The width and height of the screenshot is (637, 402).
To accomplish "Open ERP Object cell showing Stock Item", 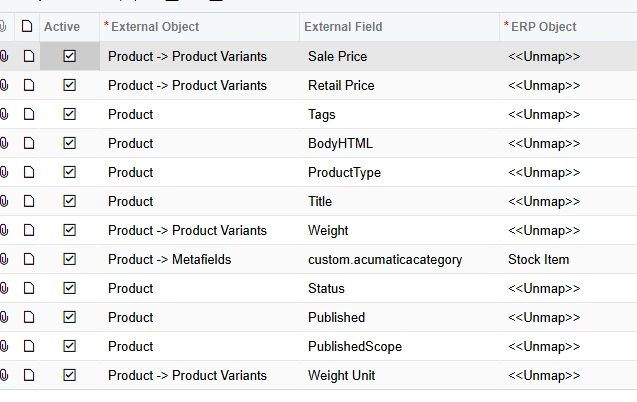I will pos(539,260).
